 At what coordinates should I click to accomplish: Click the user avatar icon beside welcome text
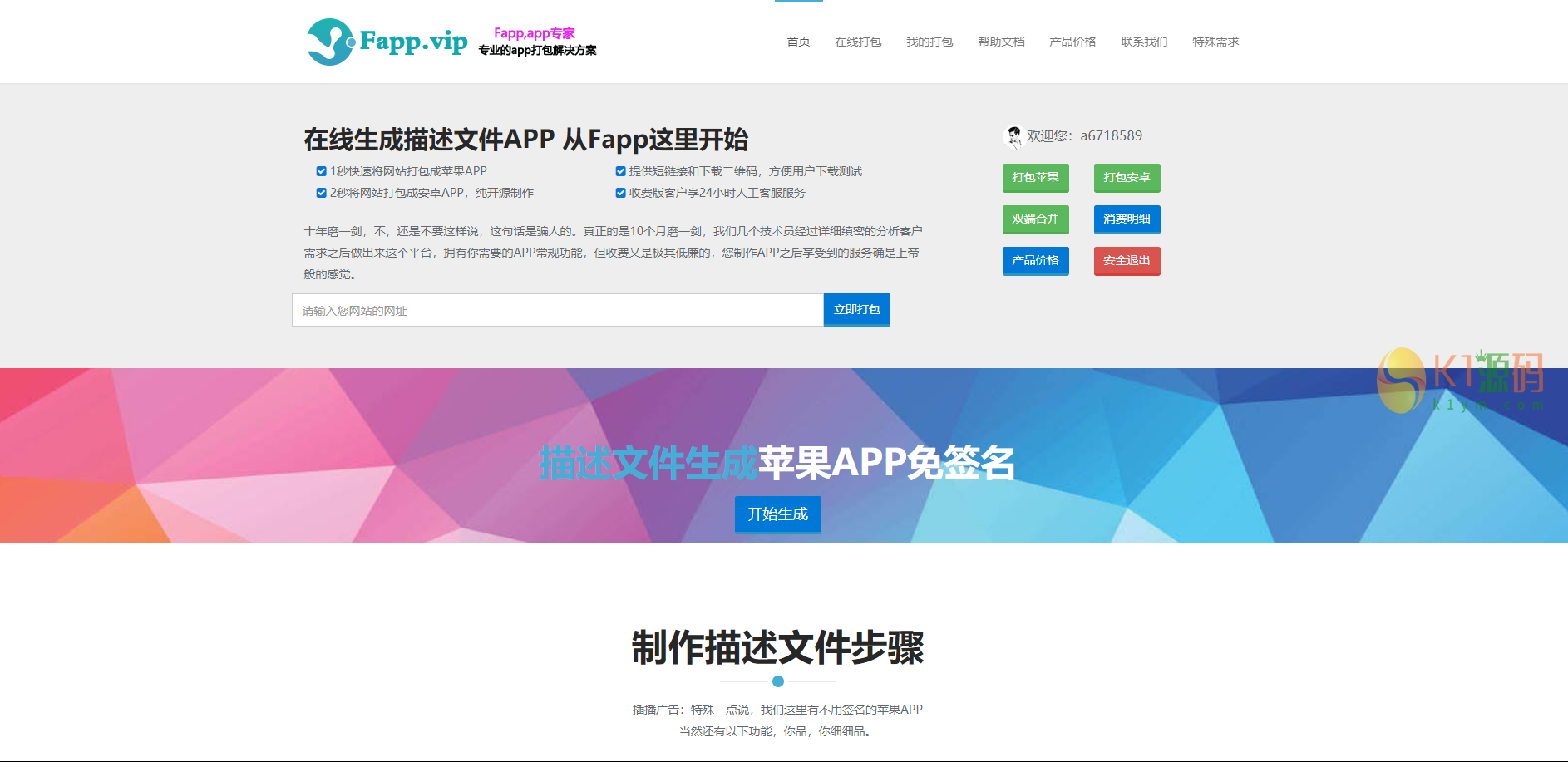[x=1013, y=136]
